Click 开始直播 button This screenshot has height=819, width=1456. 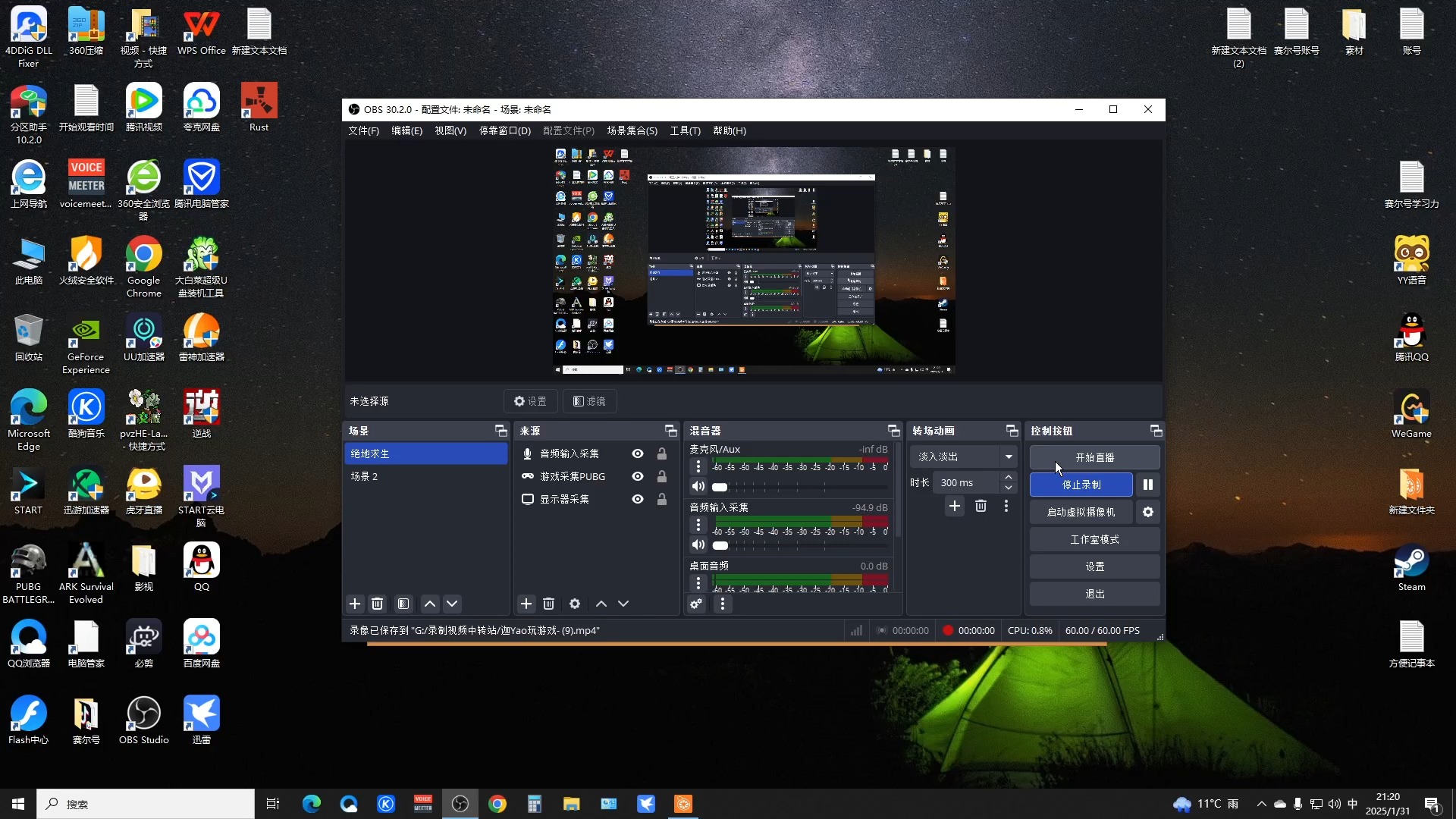tap(1094, 457)
